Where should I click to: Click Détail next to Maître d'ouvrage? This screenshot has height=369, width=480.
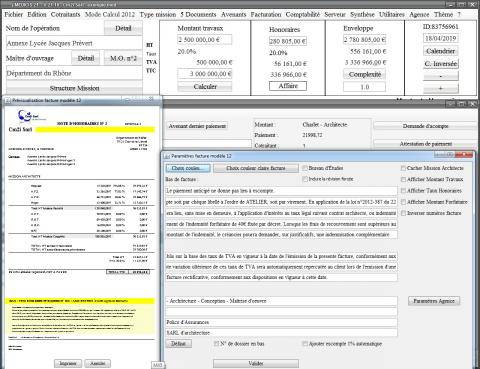tap(86, 58)
